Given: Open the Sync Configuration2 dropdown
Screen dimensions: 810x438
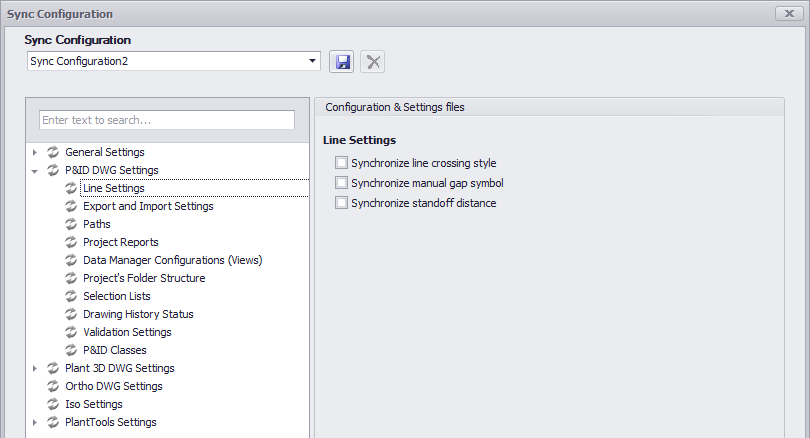Looking at the screenshot, I should 313,61.
